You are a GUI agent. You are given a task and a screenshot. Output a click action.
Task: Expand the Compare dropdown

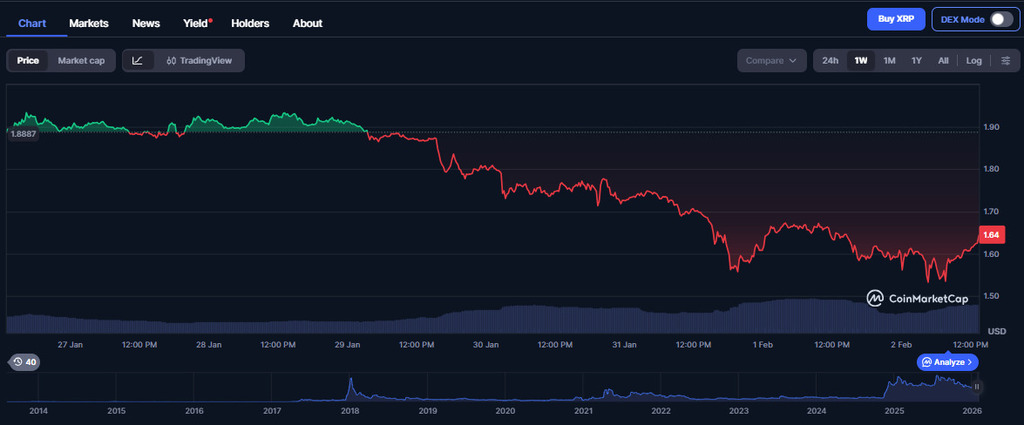click(771, 61)
